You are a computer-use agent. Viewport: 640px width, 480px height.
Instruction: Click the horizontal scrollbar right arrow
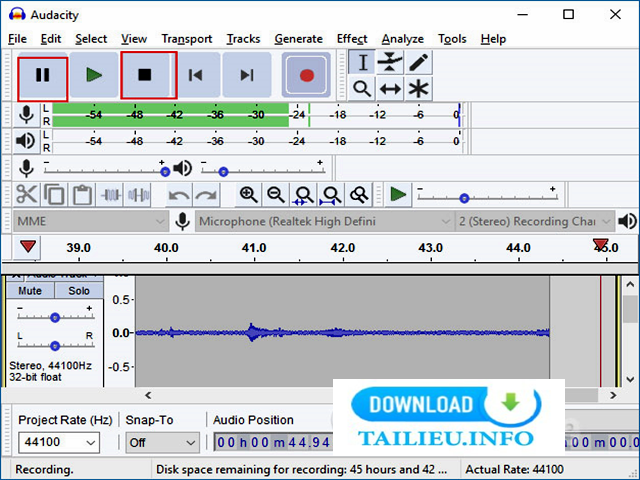(x=613, y=395)
